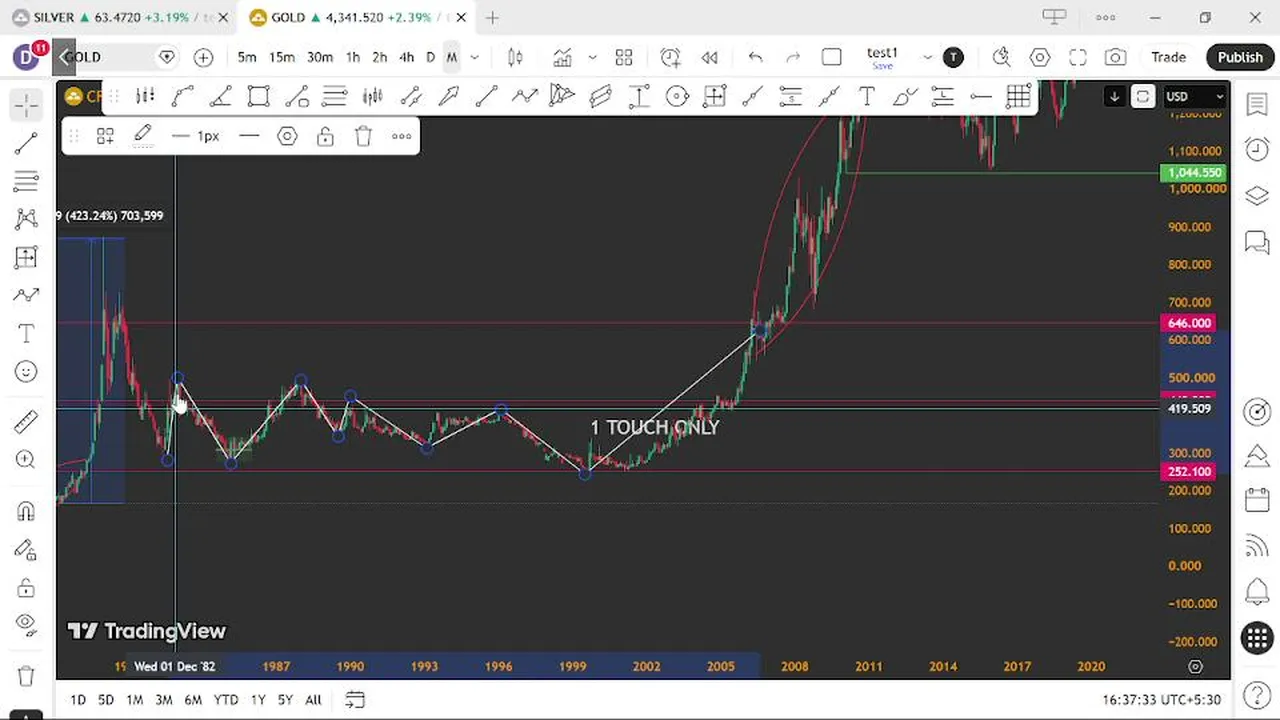Delete selected drawing via small toolbar trash
The image size is (1280, 720).
tap(363, 136)
